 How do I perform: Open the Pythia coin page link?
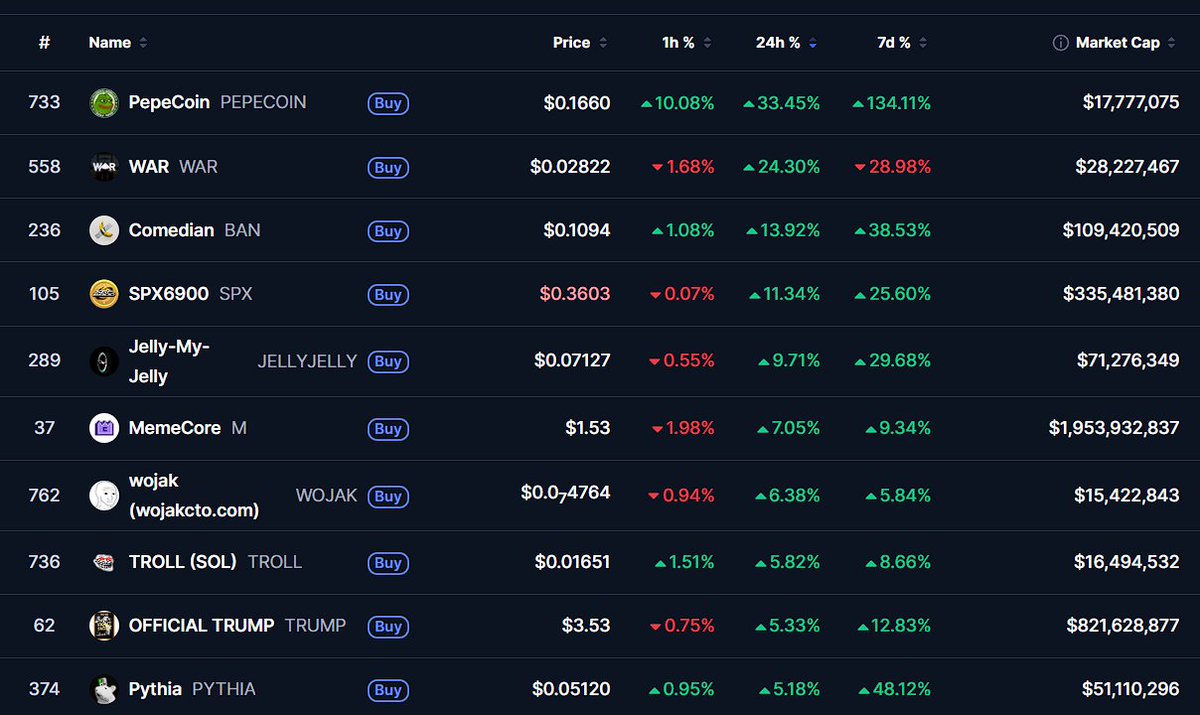[x=155, y=689]
